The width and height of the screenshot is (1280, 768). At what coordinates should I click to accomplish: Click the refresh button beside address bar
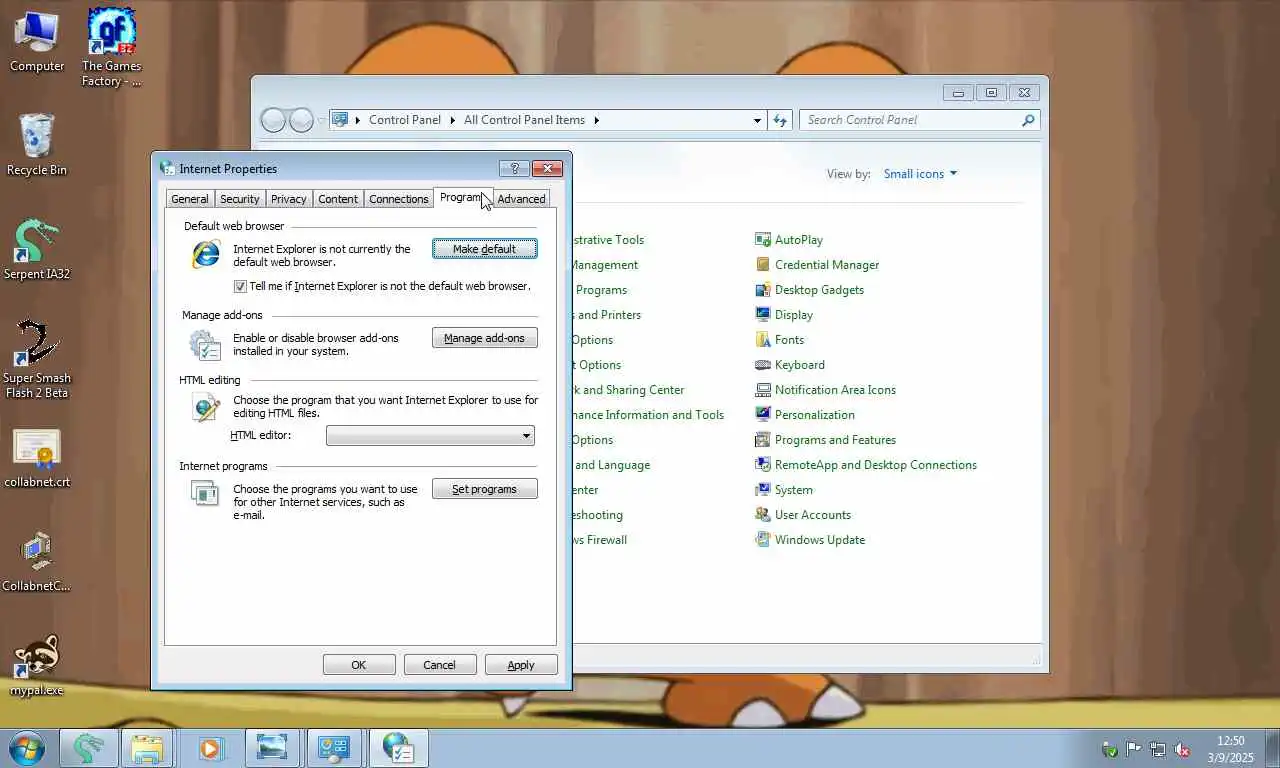click(x=780, y=120)
